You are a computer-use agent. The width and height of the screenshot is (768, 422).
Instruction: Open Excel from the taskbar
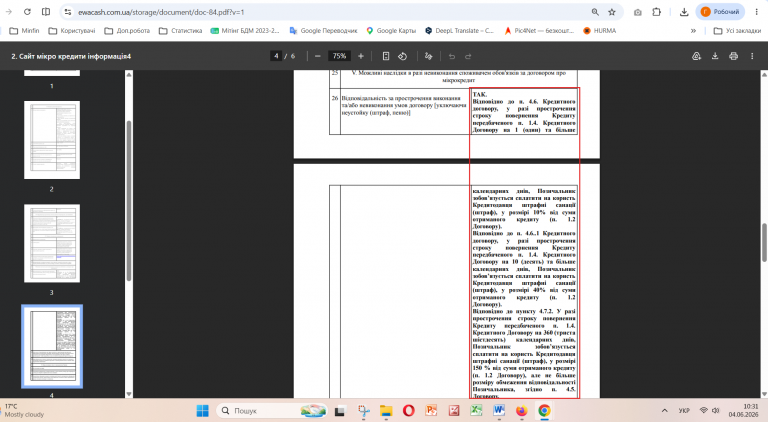[476, 411]
